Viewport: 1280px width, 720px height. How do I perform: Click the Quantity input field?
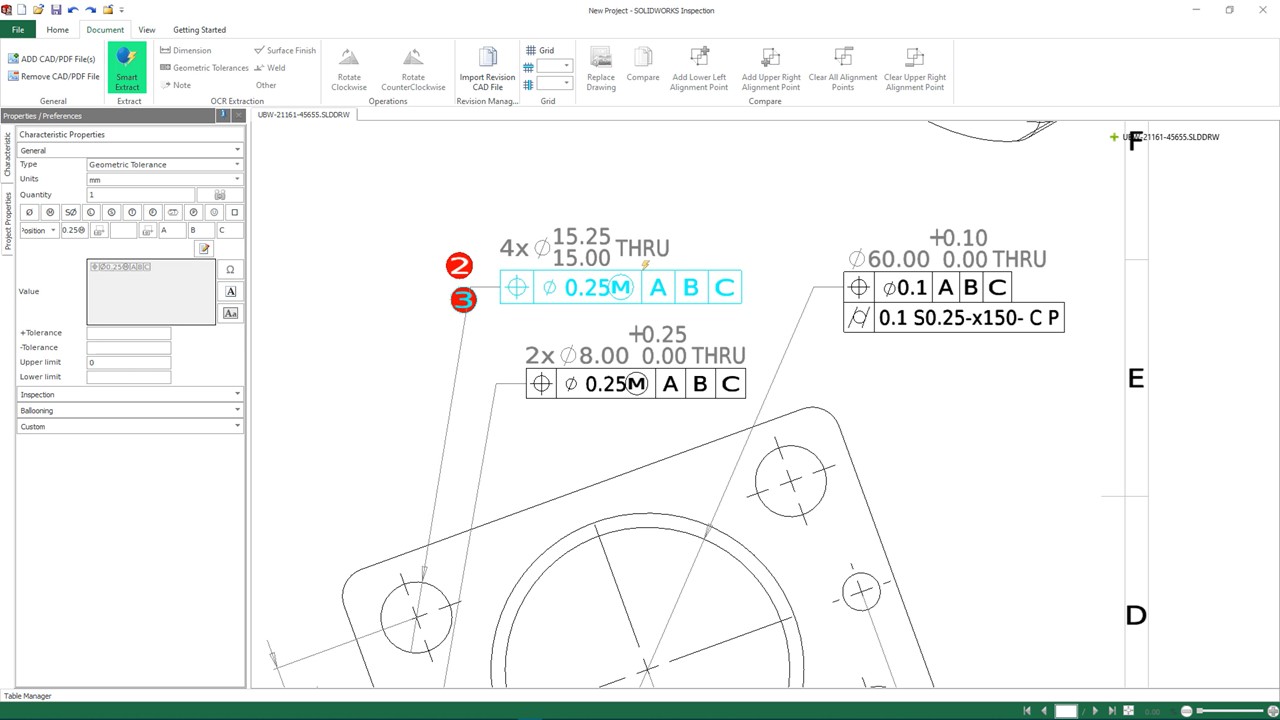point(141,195)
